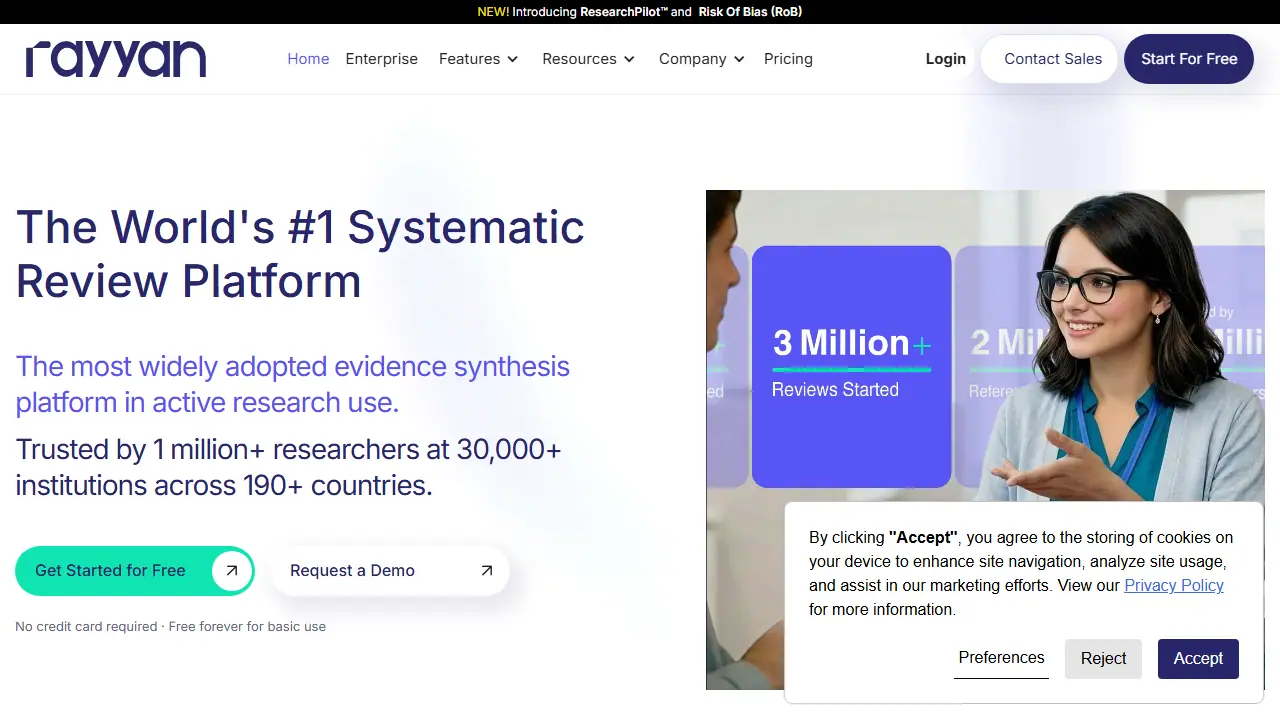Click "No credit card required" text
This screenshot has width=1280, height=720.
pyautogui.click(x=86, y=627)
